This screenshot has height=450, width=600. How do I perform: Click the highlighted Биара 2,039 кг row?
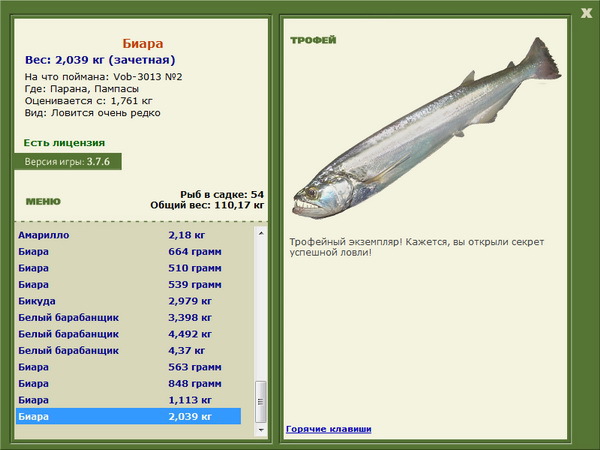(x=129, y=416)
